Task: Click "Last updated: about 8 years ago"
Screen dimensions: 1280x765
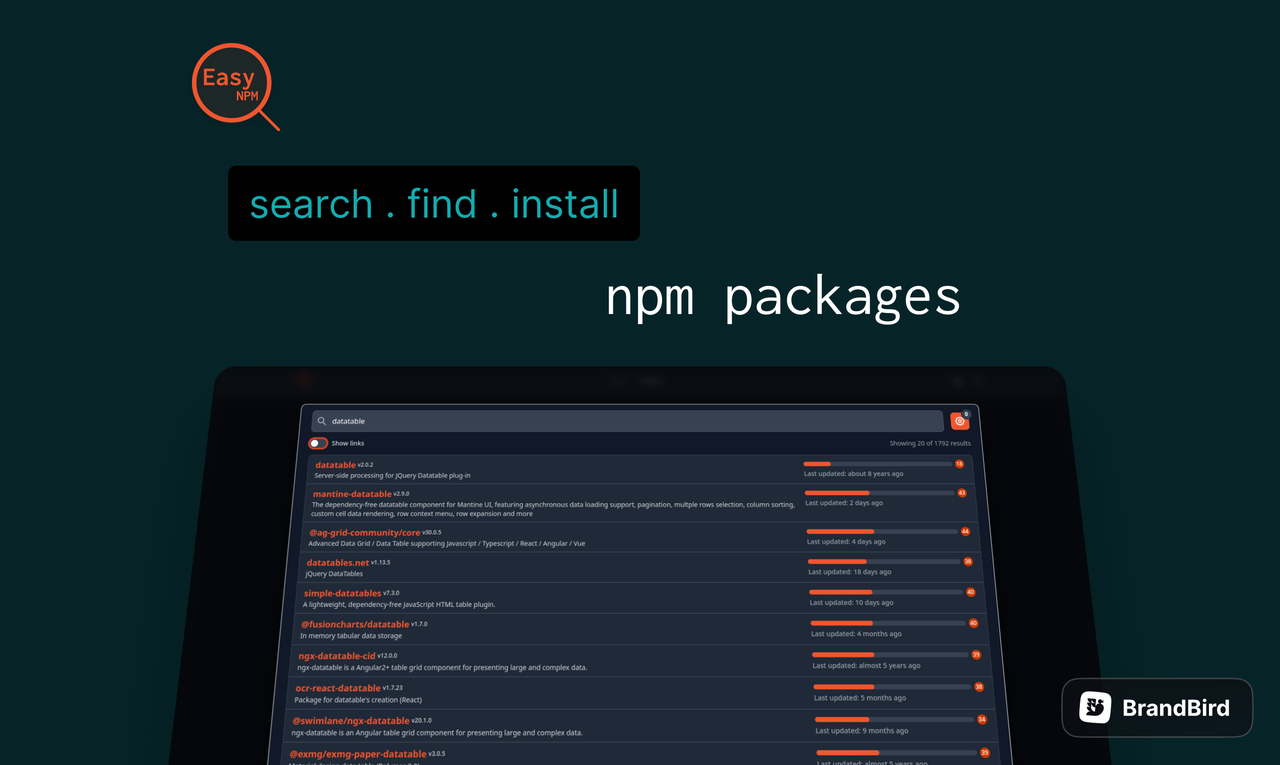Action: click(x=854, y=474)
